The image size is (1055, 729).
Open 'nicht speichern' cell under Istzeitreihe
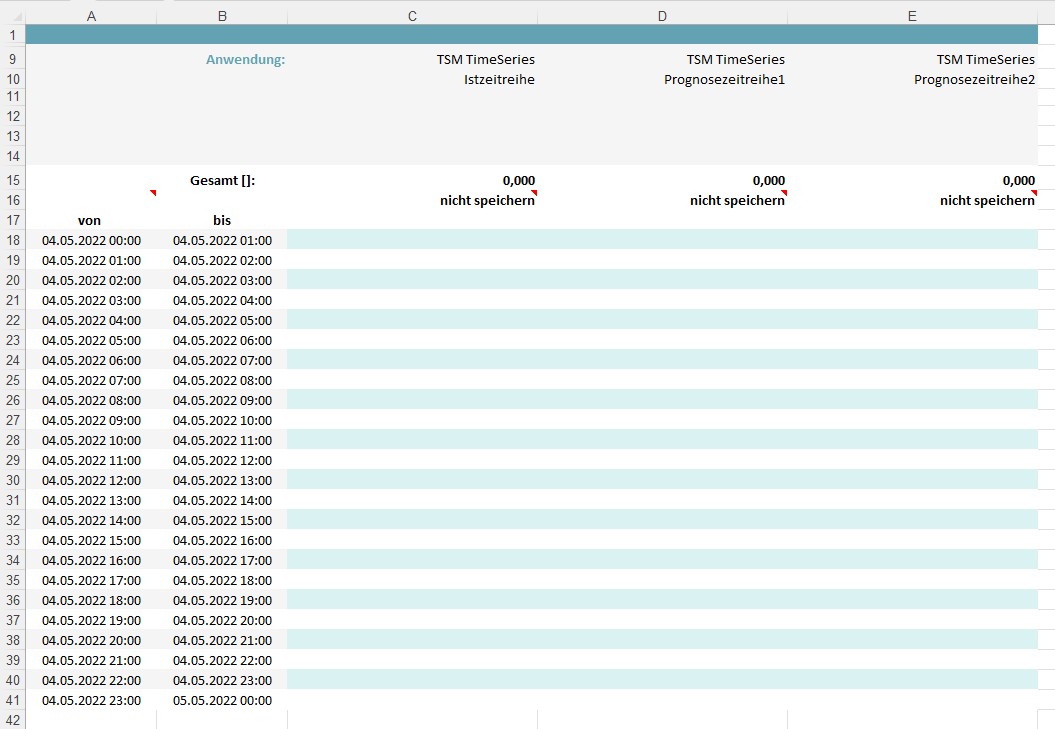pos(486,201)
